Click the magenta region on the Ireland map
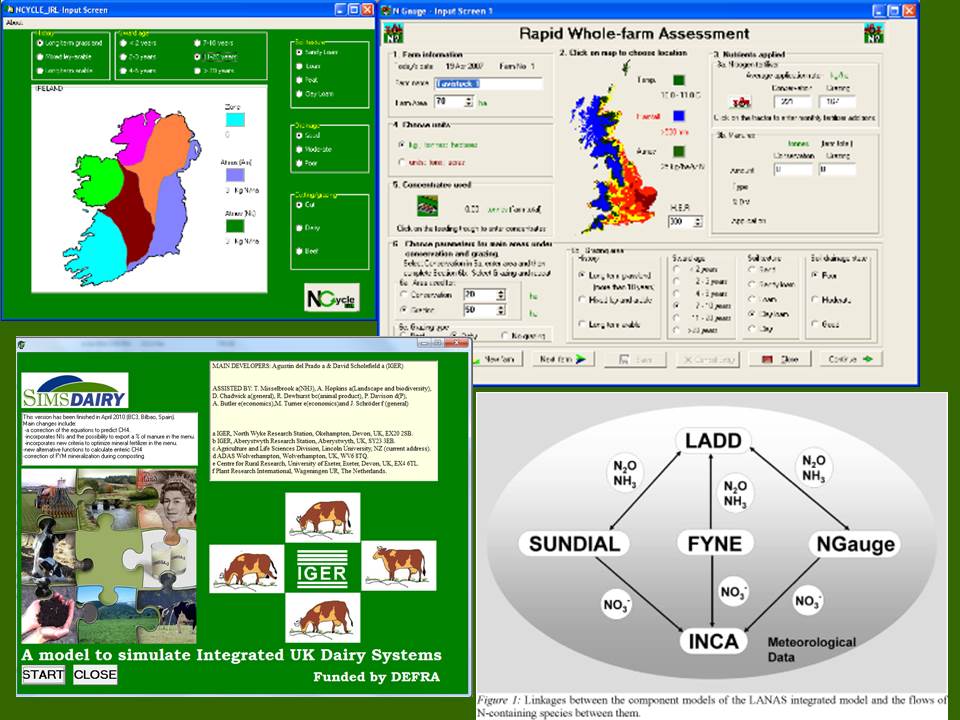The image size is (960, 720). click(x=136, y=136)
